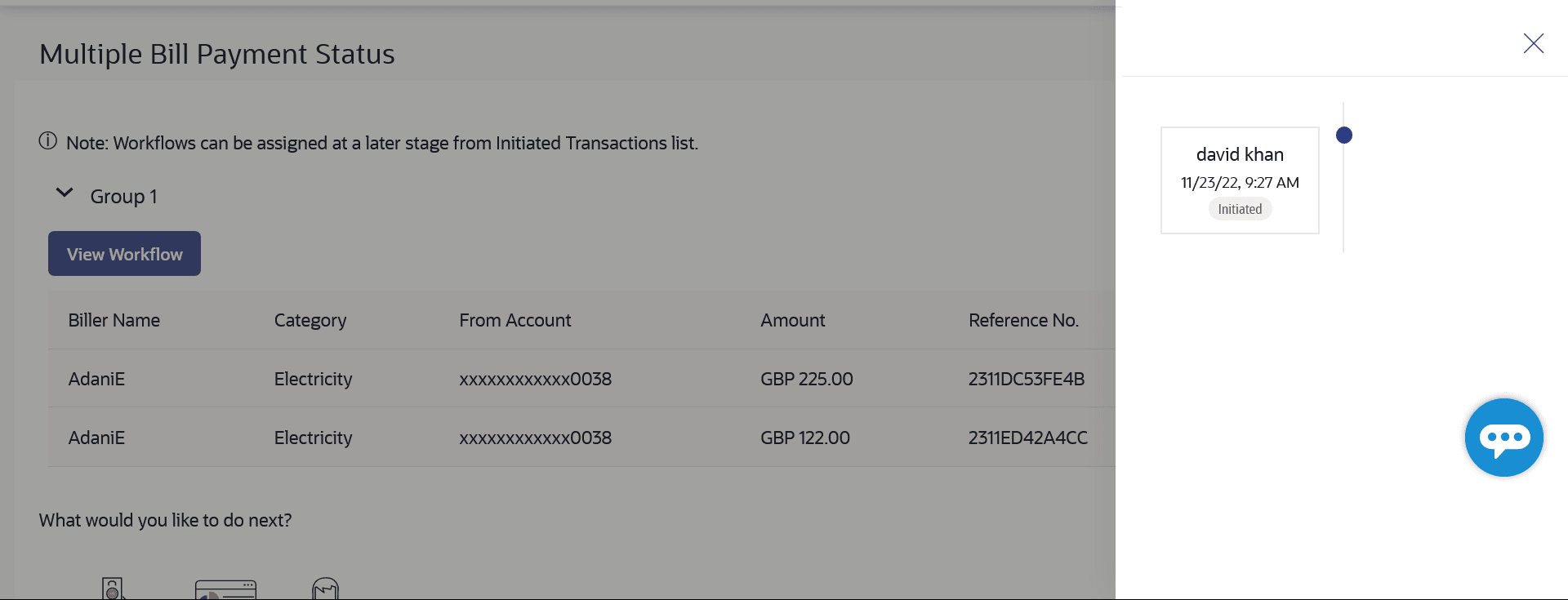Click the document with coin icon
The image size is (1568, 600).
pyautogui.click(x=114, y=589)
